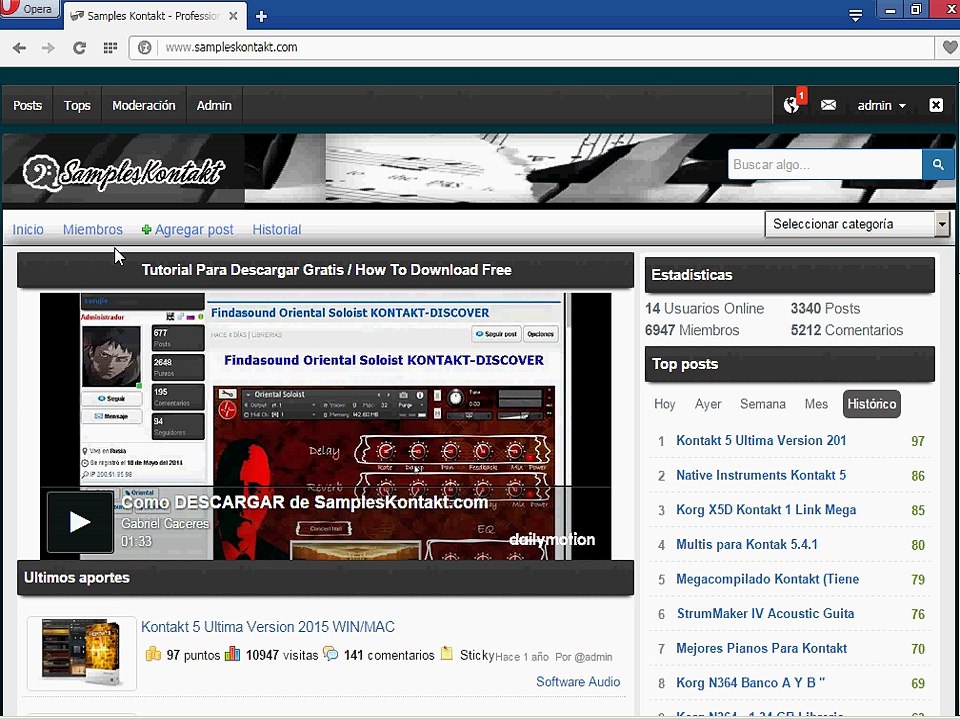
Task: Click Agregar post link
Action: (x=194, y=230)
